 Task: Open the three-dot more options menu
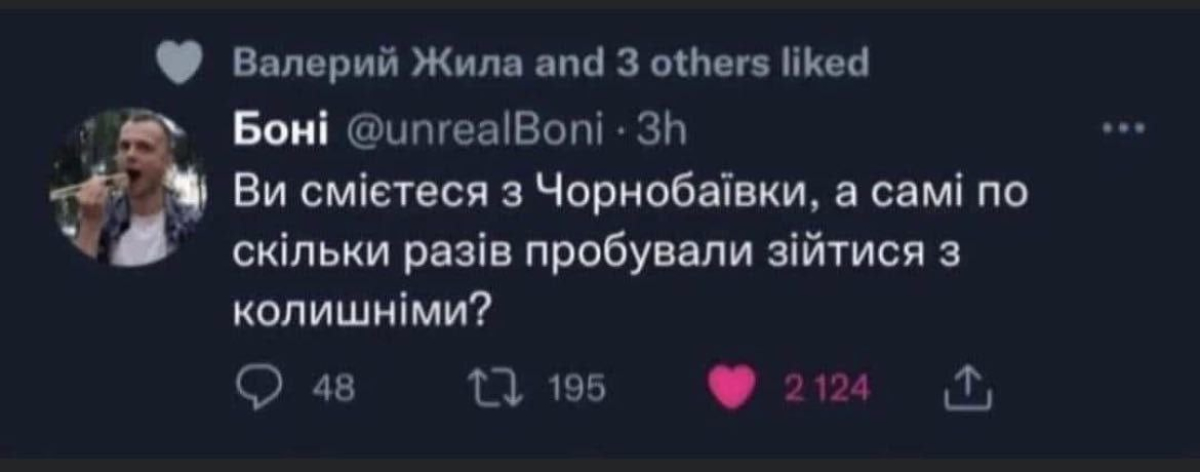1124,130
